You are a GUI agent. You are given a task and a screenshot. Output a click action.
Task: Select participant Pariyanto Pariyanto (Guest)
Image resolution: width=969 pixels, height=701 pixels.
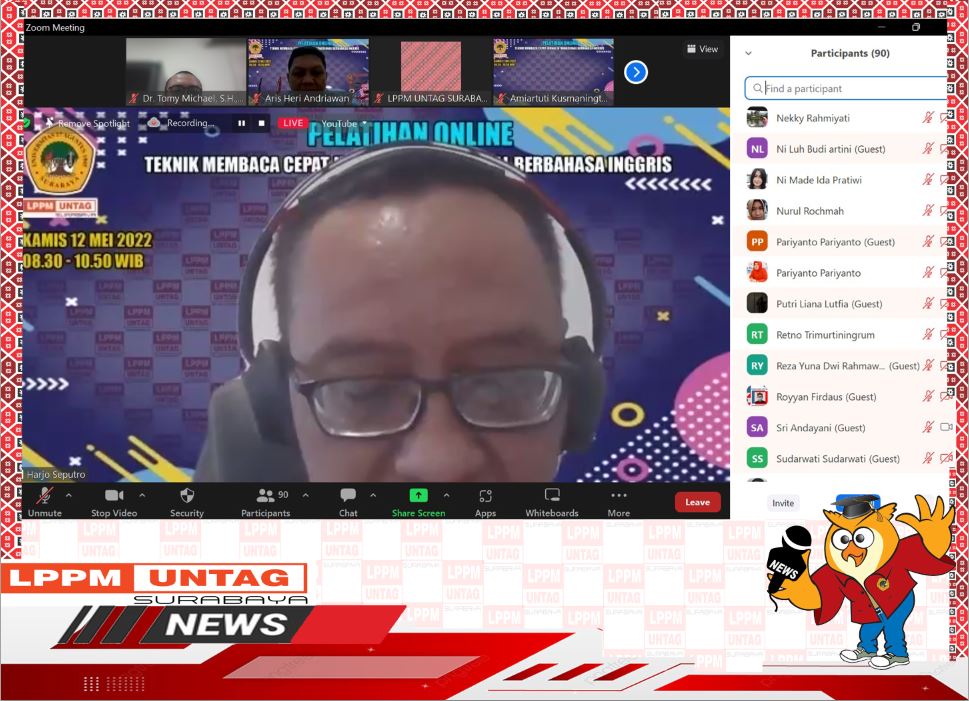(839, 242)
